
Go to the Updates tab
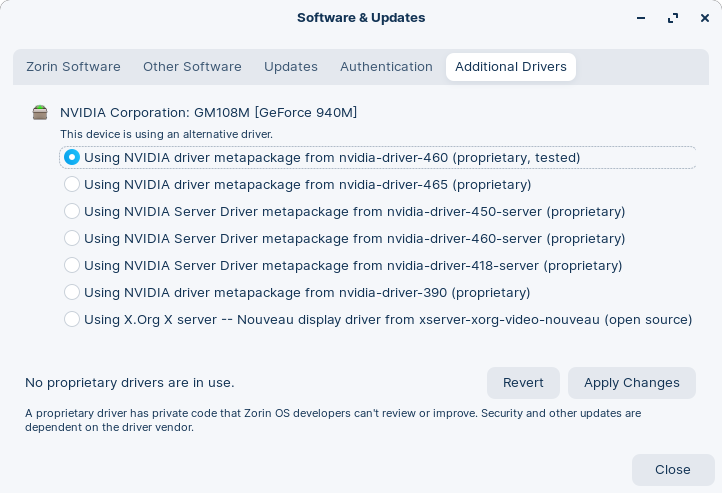point(291,67)
